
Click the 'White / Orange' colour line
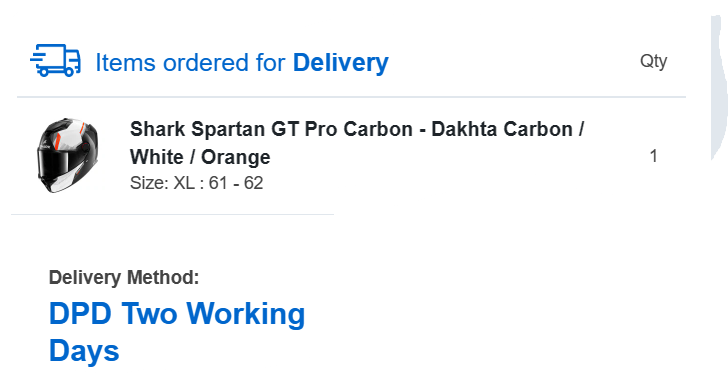[x=200, y=157]
